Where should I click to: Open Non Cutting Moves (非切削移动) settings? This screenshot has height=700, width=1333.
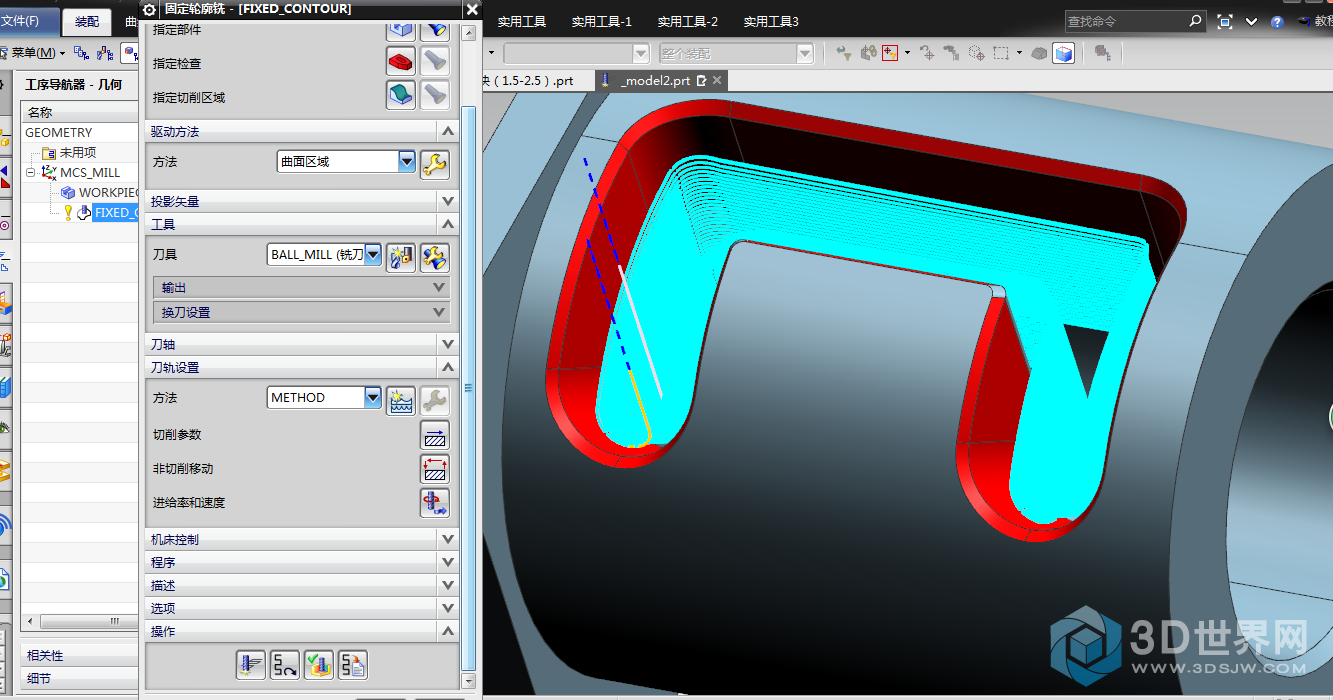pyautogui.click(x=435, y=469)
